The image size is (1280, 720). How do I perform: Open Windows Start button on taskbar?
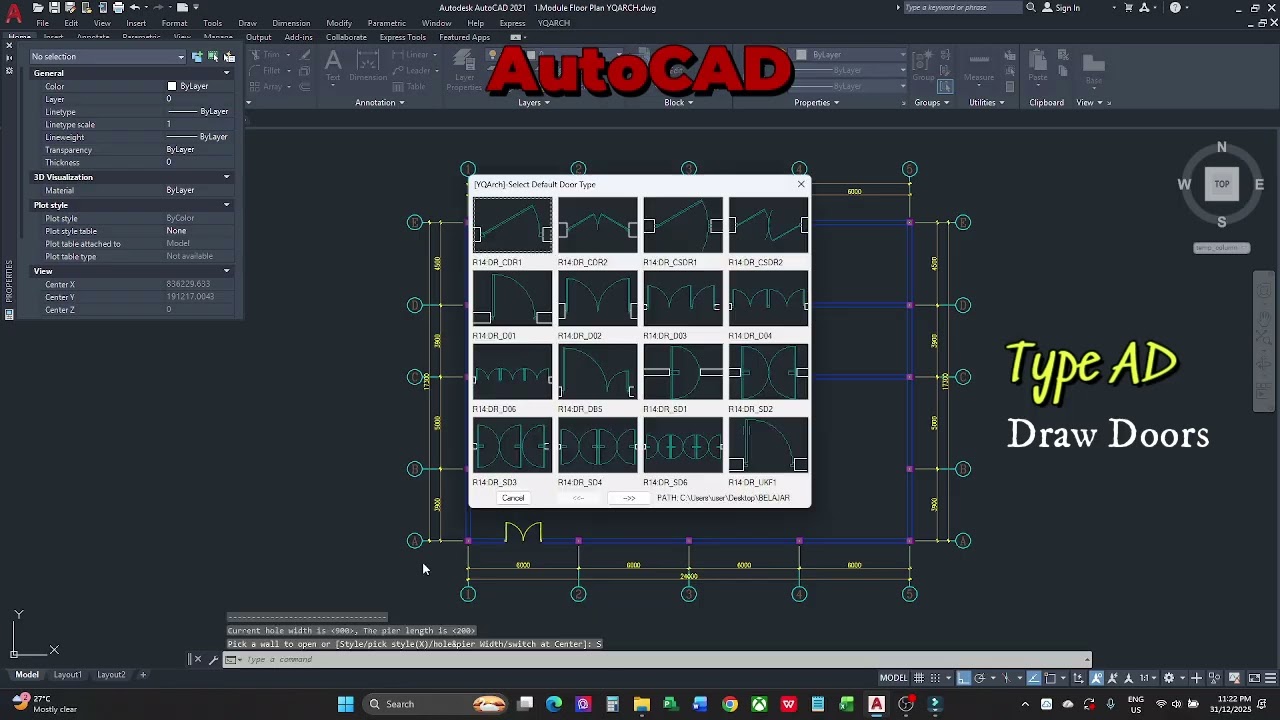(345, 704)
